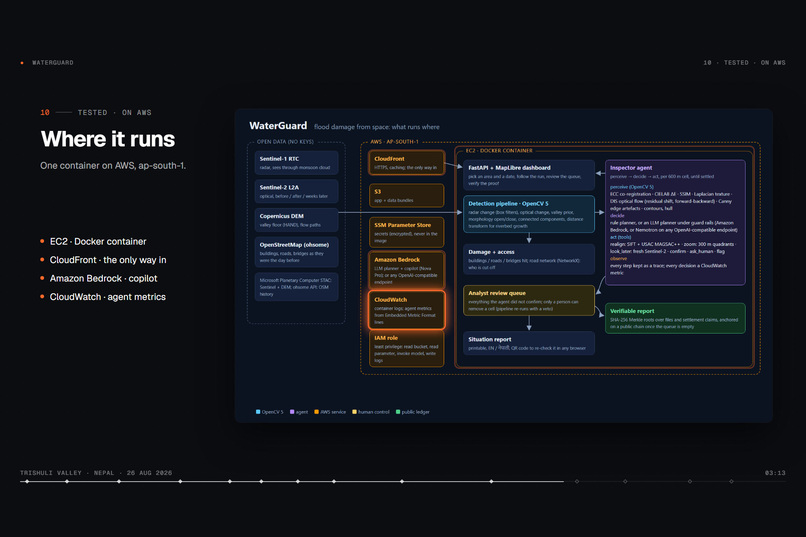The height and width of the screenshot is (537, 806).
Task: Click the OpenCV 5 blue legend swatch
Action: 258,412
